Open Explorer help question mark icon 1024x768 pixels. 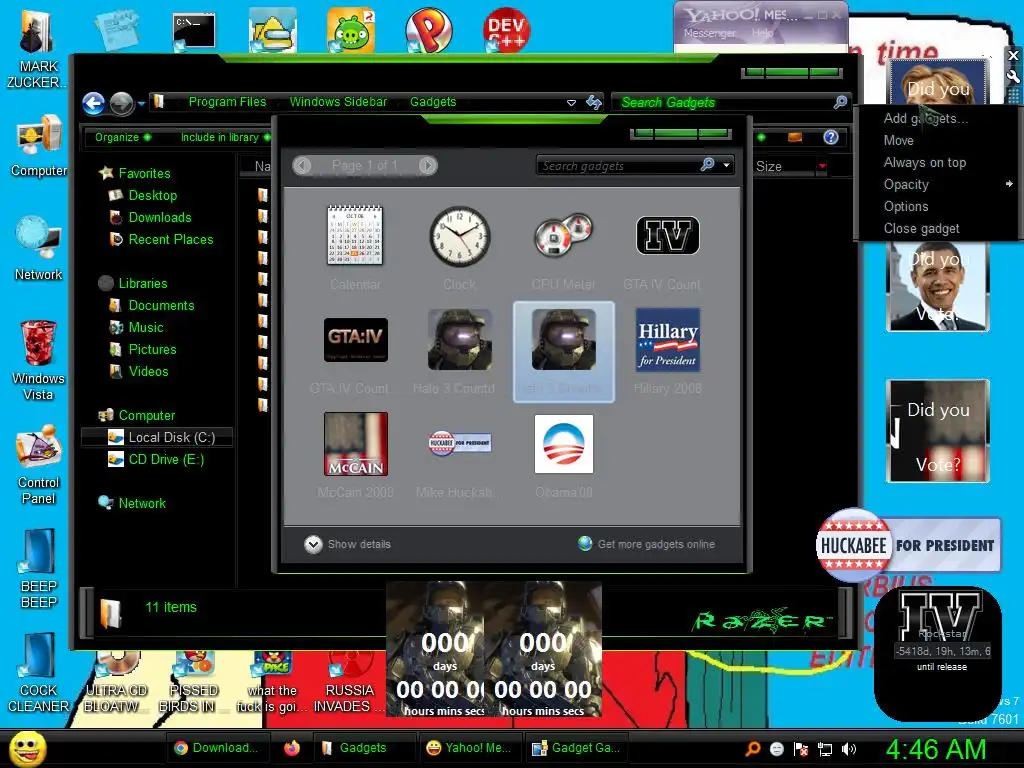pos(831,137)
